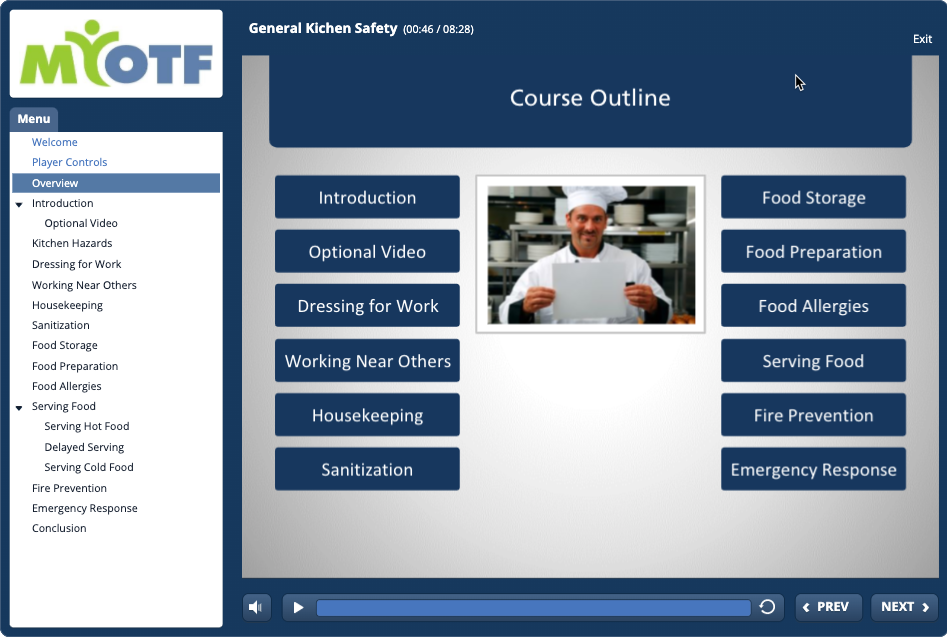Screen dimensions: 947x637
Task: Select the Menu tab
Action: click(x=34, y=119)
